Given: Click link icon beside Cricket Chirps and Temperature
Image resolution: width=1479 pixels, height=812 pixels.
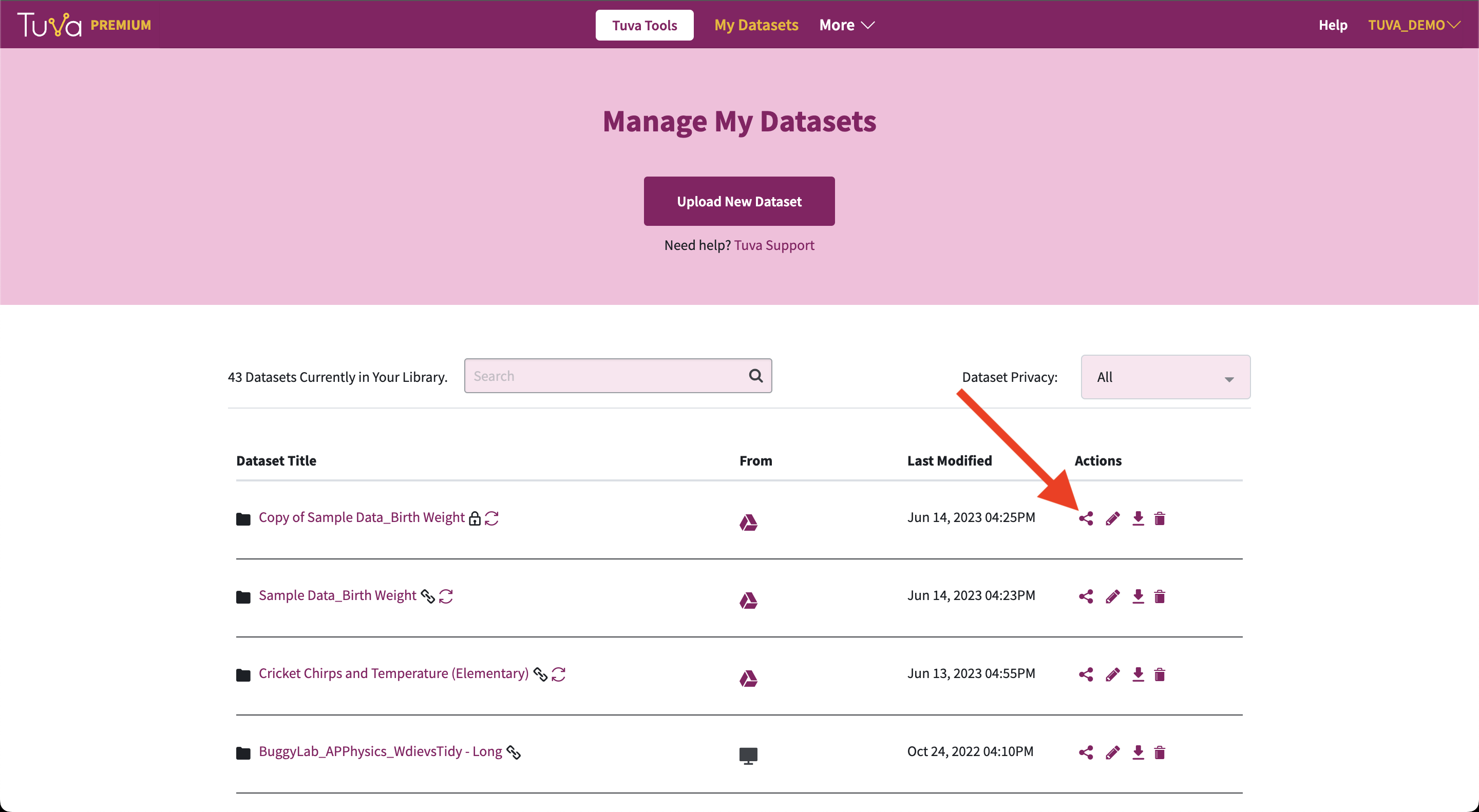Looking at the screenshot, I should click(x=540, y=674).
